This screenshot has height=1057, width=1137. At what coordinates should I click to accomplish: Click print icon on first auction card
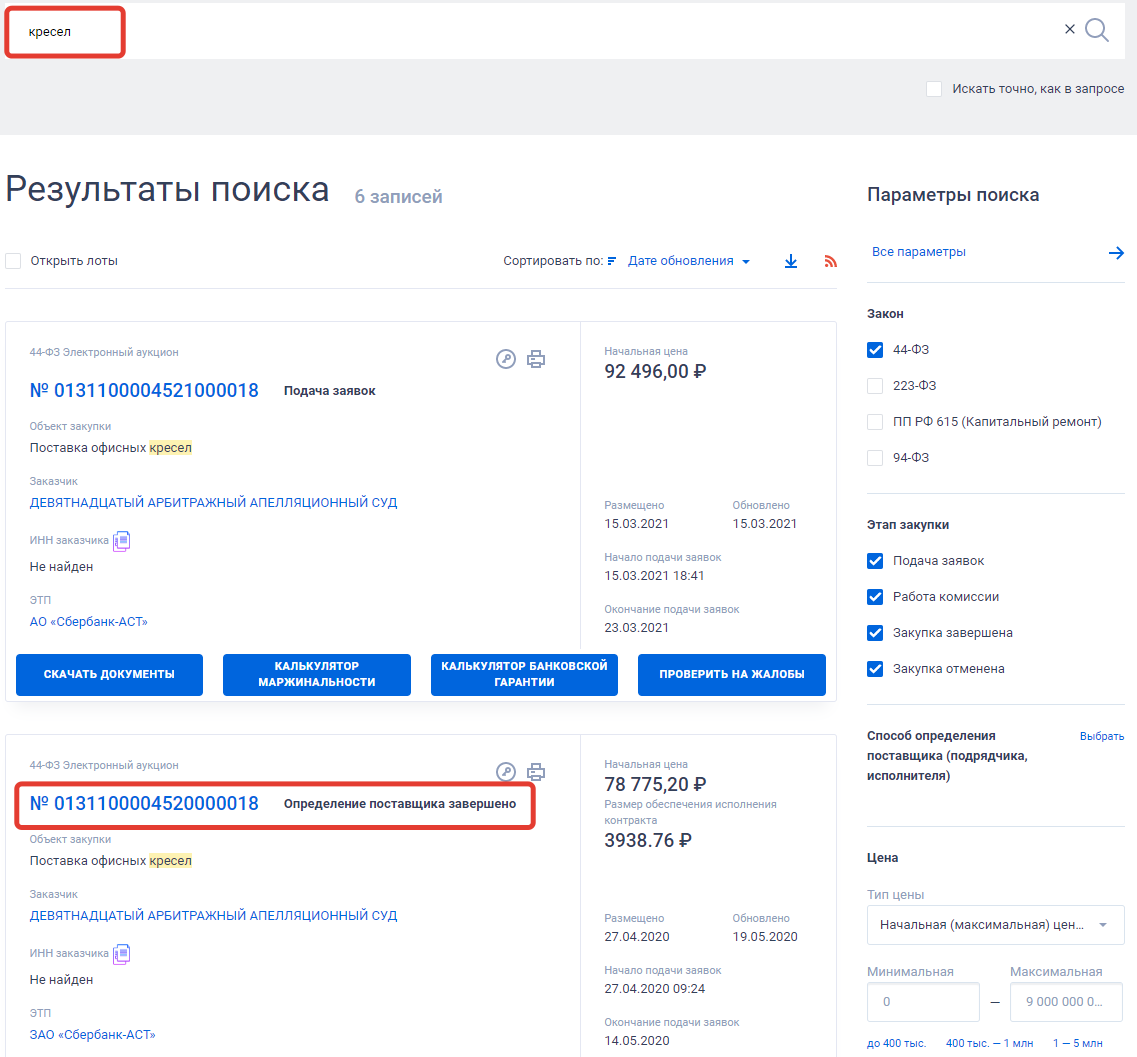tap(536, 359)
